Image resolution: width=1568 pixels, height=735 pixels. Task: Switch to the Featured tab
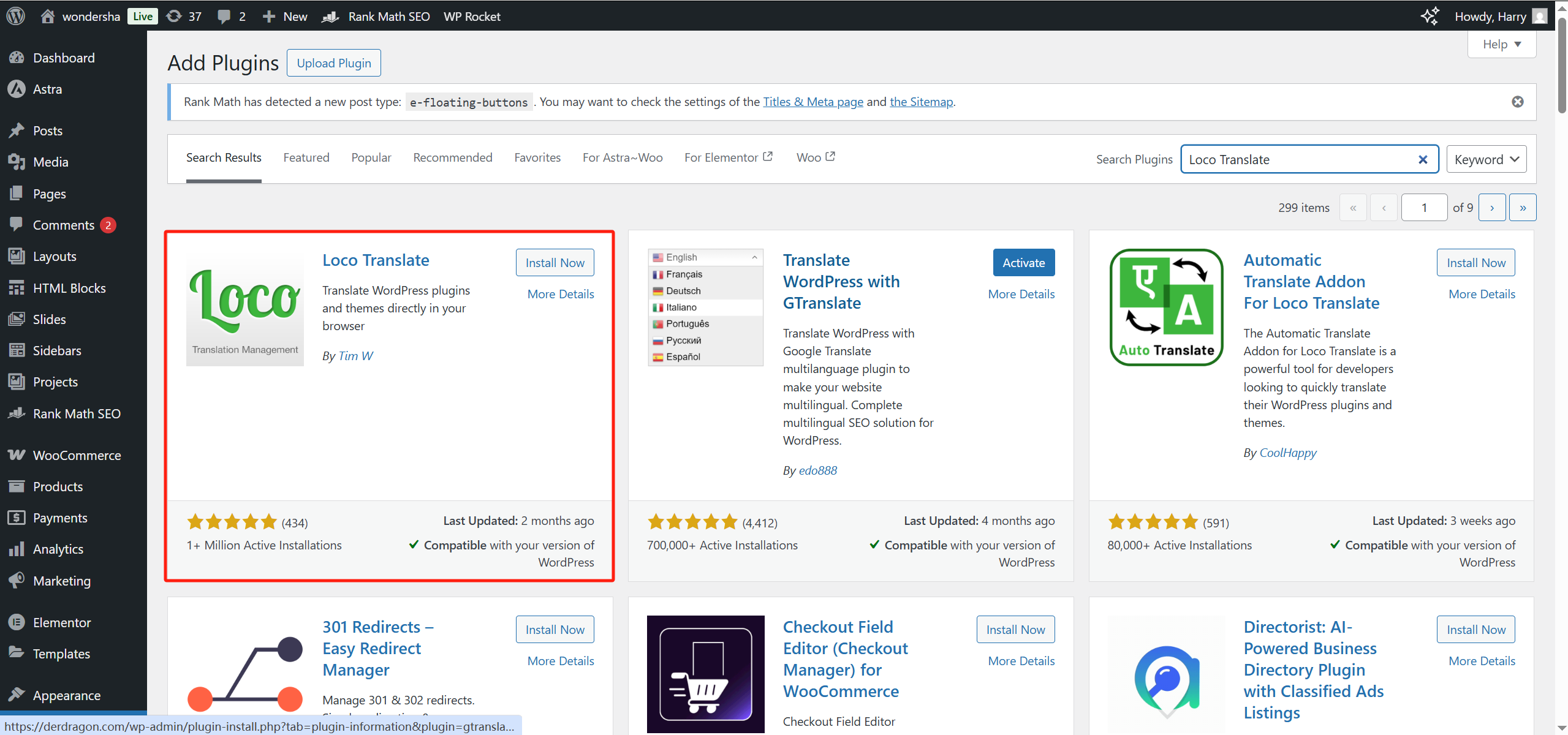pyautogui.click(x=306, y=157)
